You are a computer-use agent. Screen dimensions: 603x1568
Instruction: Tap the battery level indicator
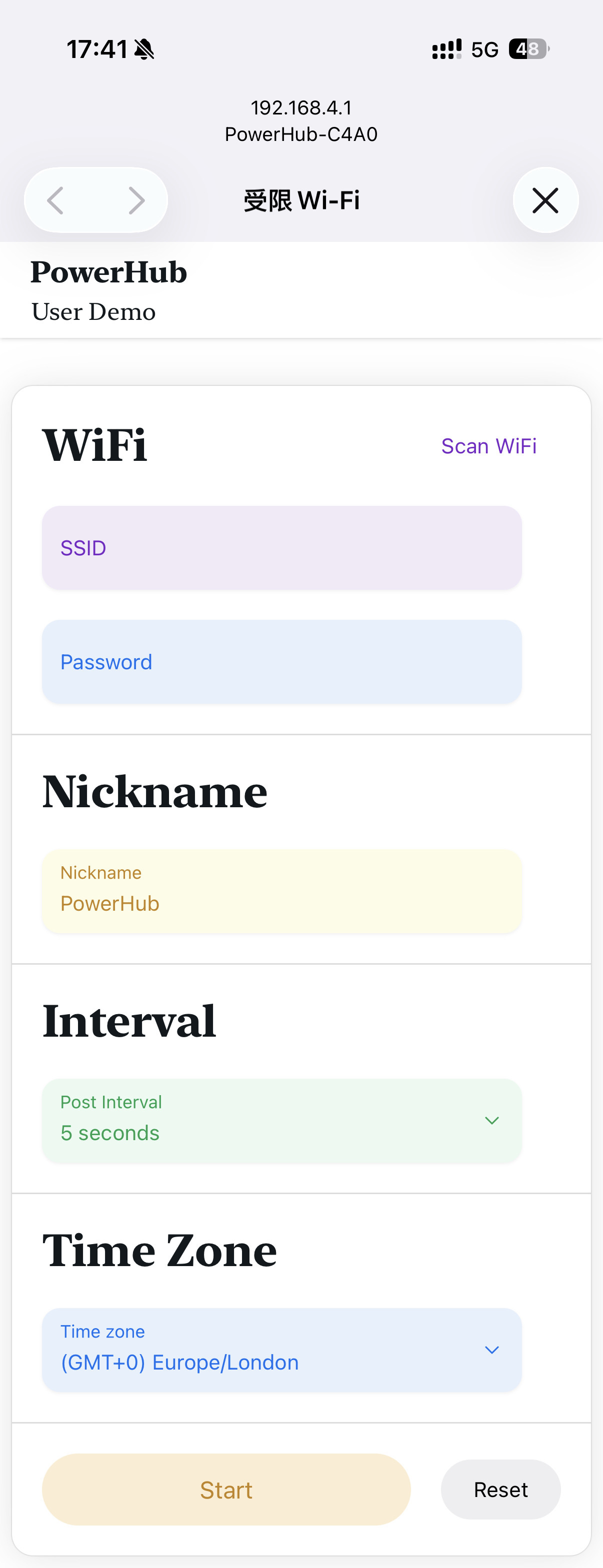(x=528, y=48)
